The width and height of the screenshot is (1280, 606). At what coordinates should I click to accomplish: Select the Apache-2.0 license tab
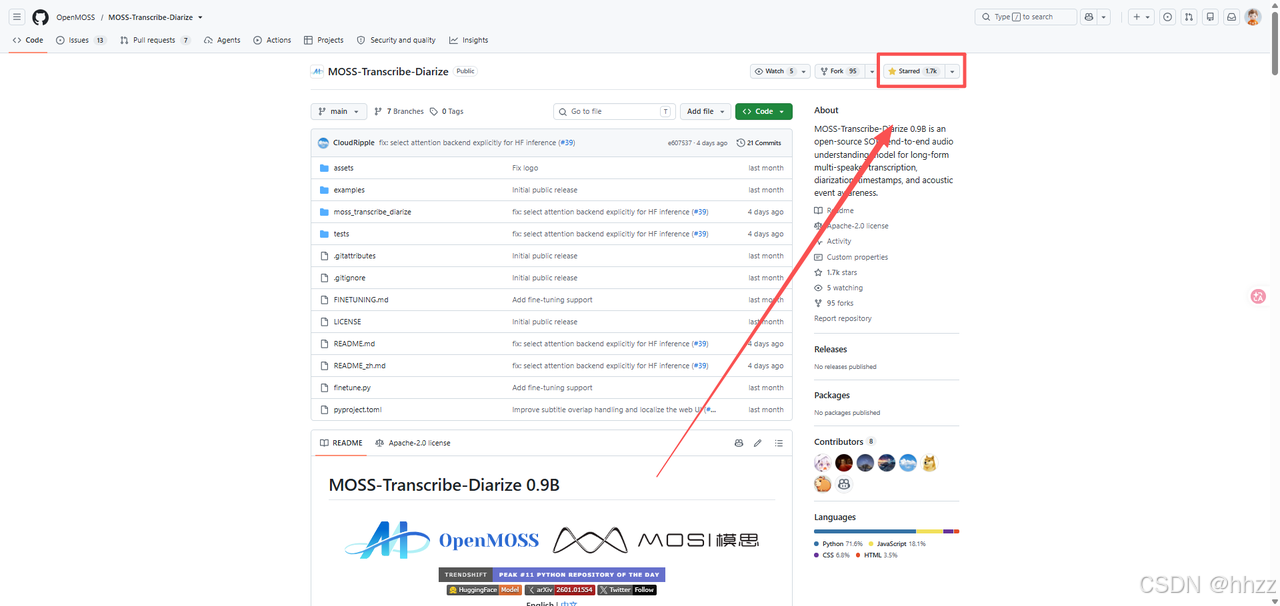click(413, 443)
